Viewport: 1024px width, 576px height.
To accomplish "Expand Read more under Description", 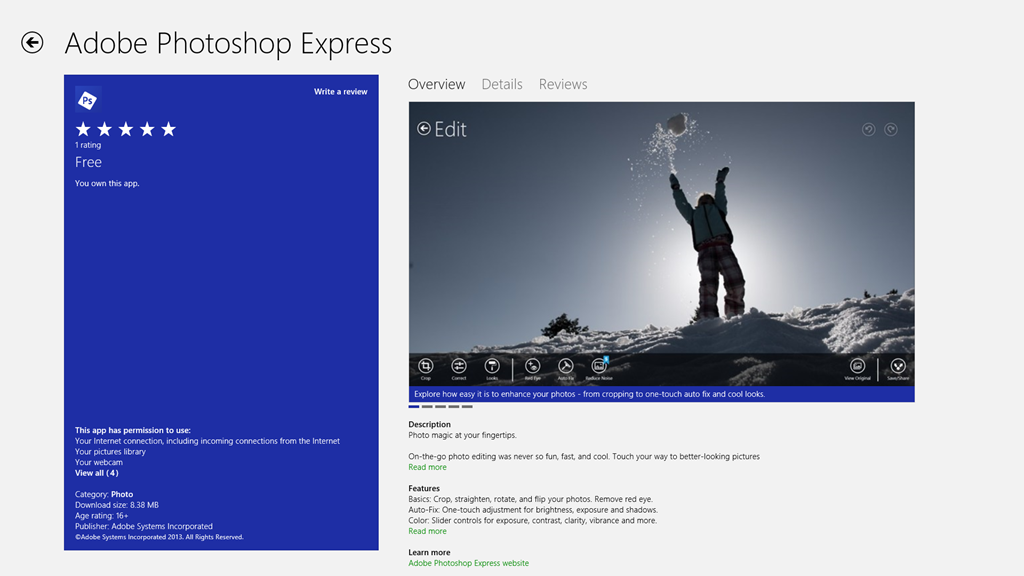I will pos(427,467).
